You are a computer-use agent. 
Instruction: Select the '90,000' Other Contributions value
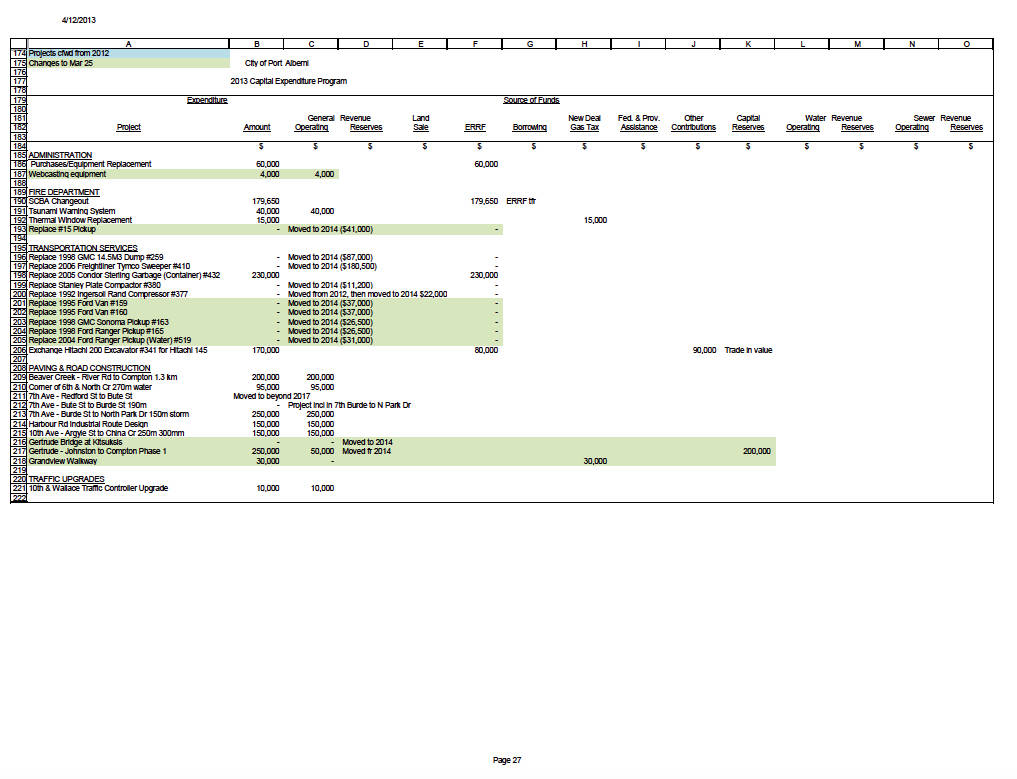(704, 350)
